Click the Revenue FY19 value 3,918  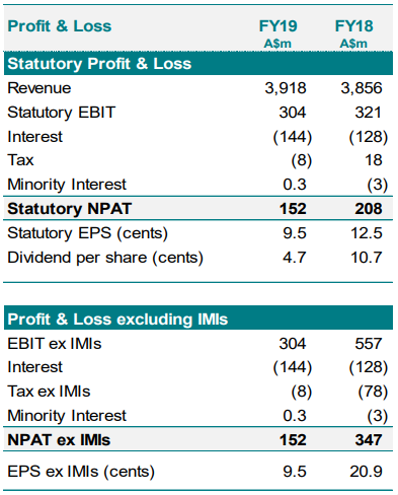pos(286,88)
